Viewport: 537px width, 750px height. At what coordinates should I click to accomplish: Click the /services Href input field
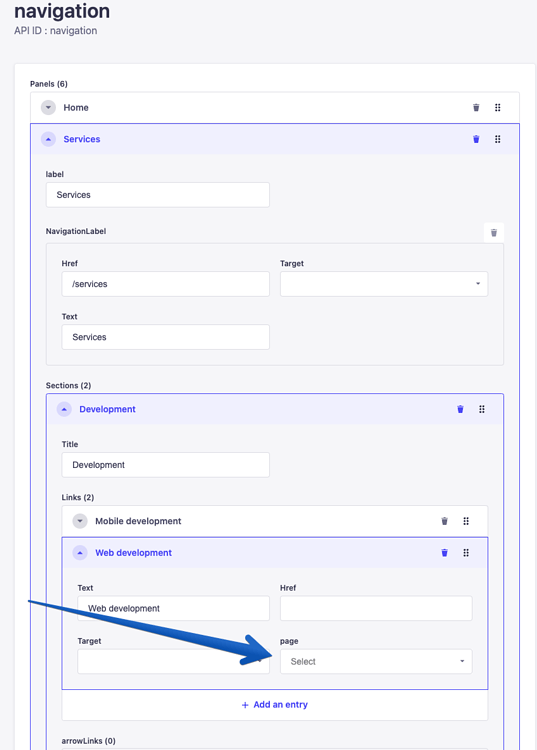point(165,284)
